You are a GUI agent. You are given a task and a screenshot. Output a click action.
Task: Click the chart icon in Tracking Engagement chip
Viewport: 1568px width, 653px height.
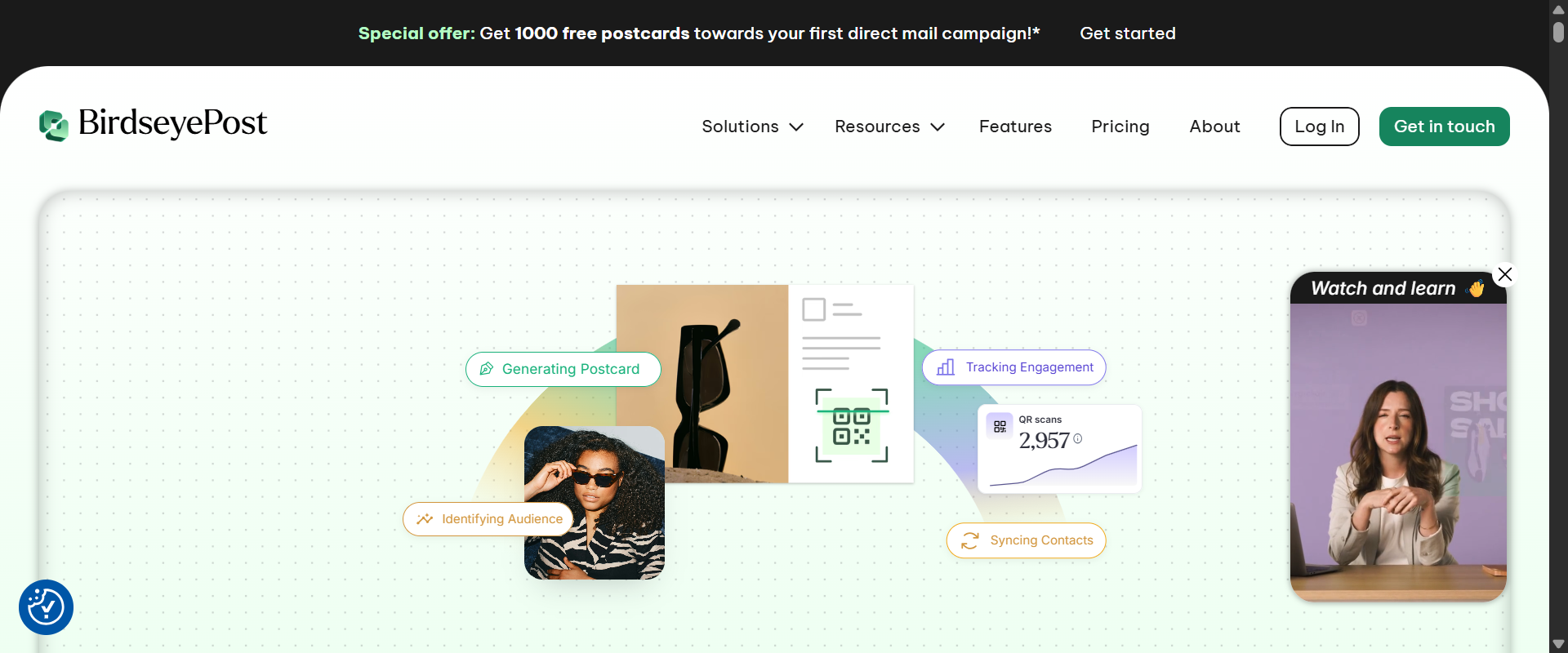coord(946,367)
